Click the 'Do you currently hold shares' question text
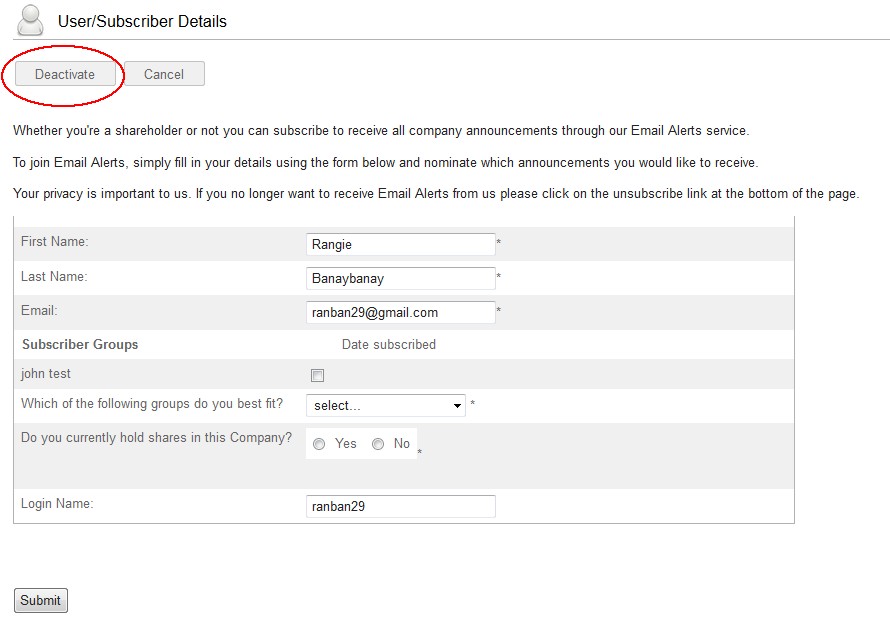 (157, 438)
